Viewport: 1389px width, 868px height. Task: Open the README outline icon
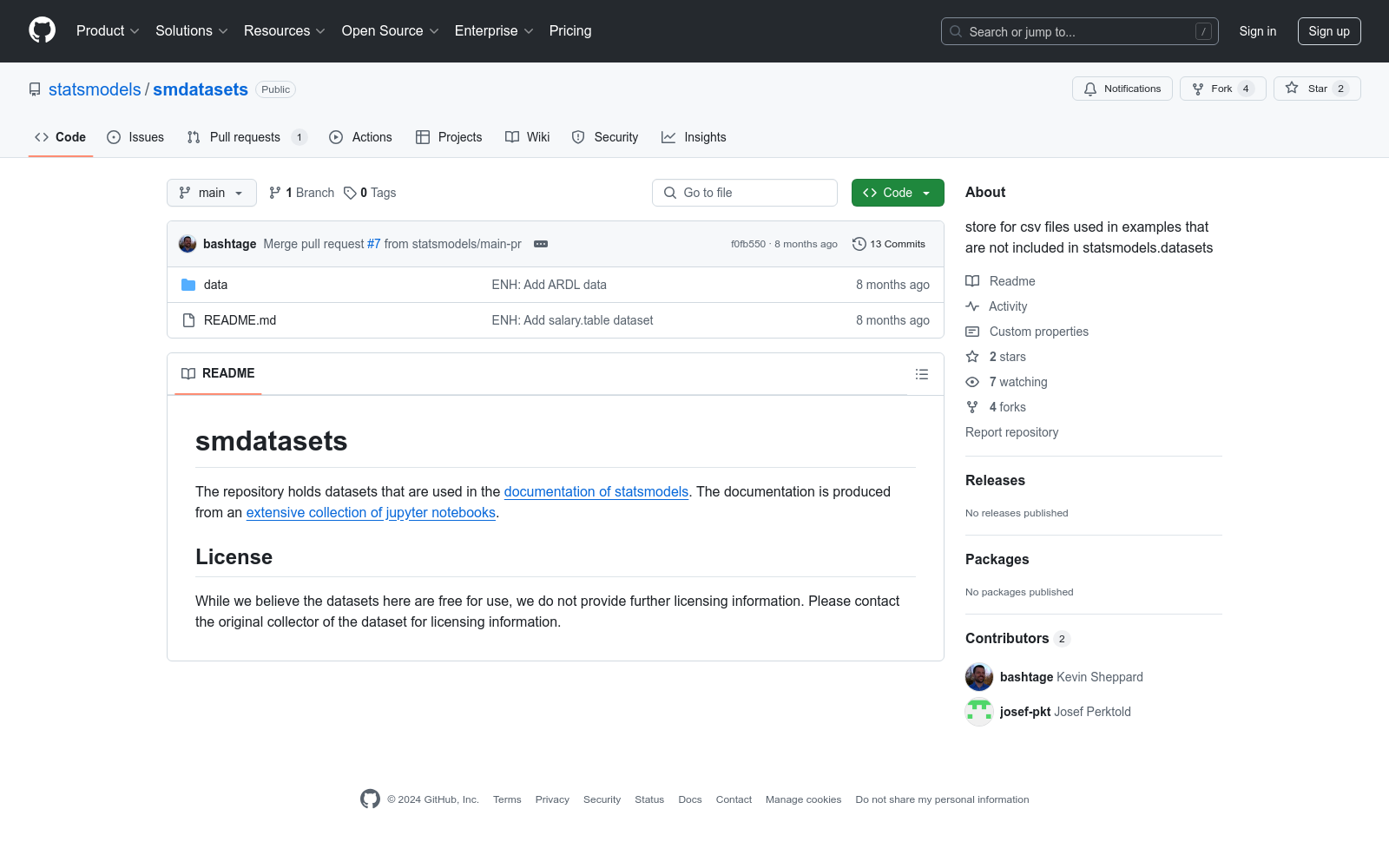coord(922,374)
